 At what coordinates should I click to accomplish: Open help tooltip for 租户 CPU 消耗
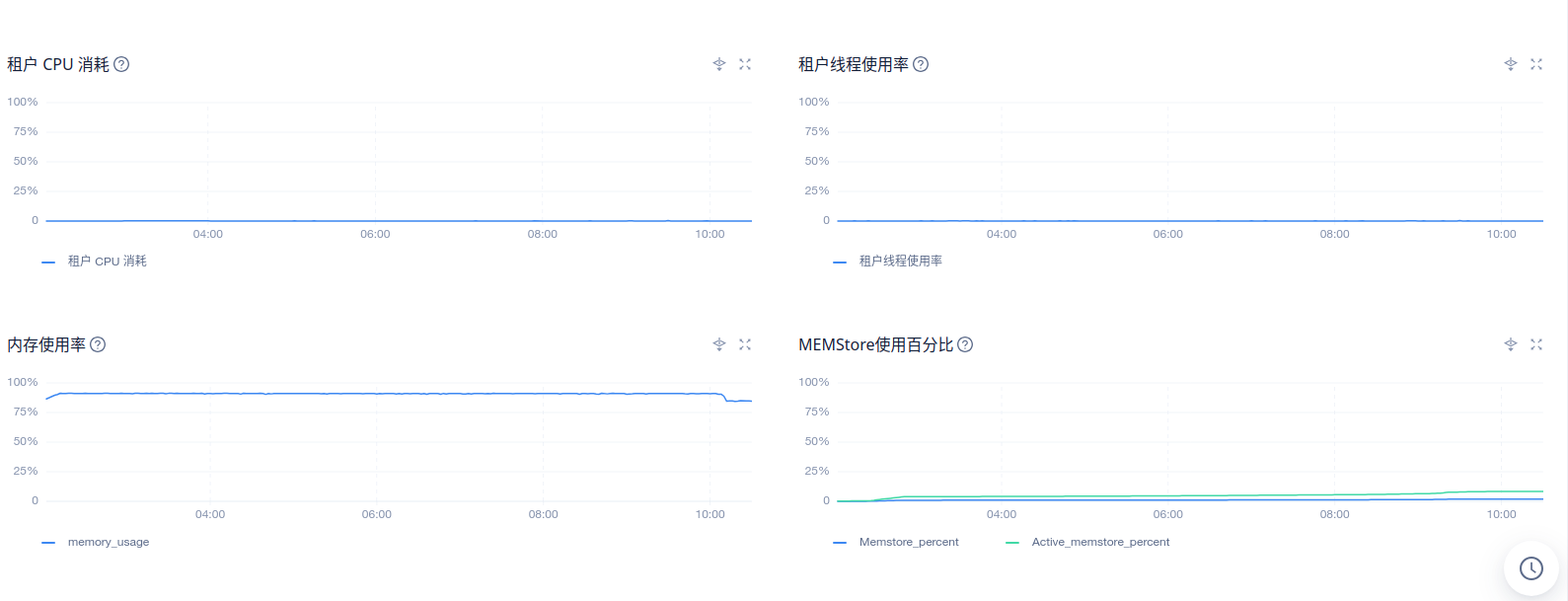pos(121,64)
